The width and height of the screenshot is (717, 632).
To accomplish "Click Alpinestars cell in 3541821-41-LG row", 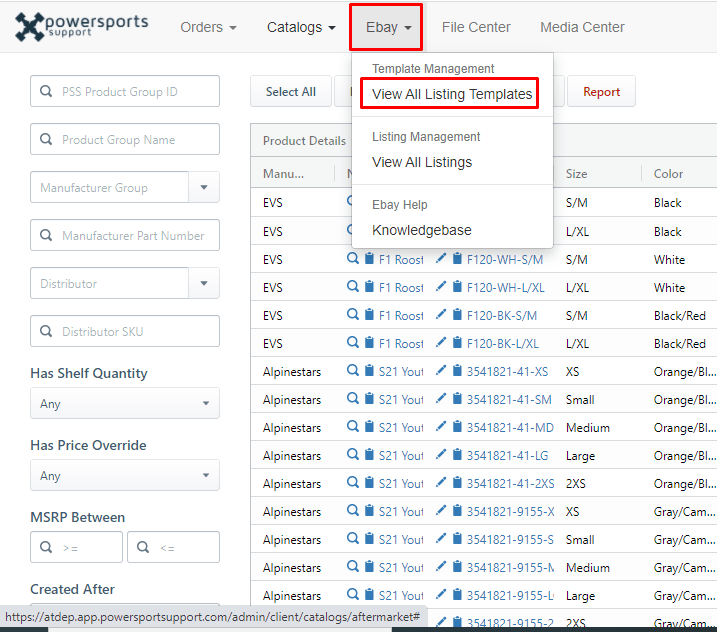I will coord(292,455).
